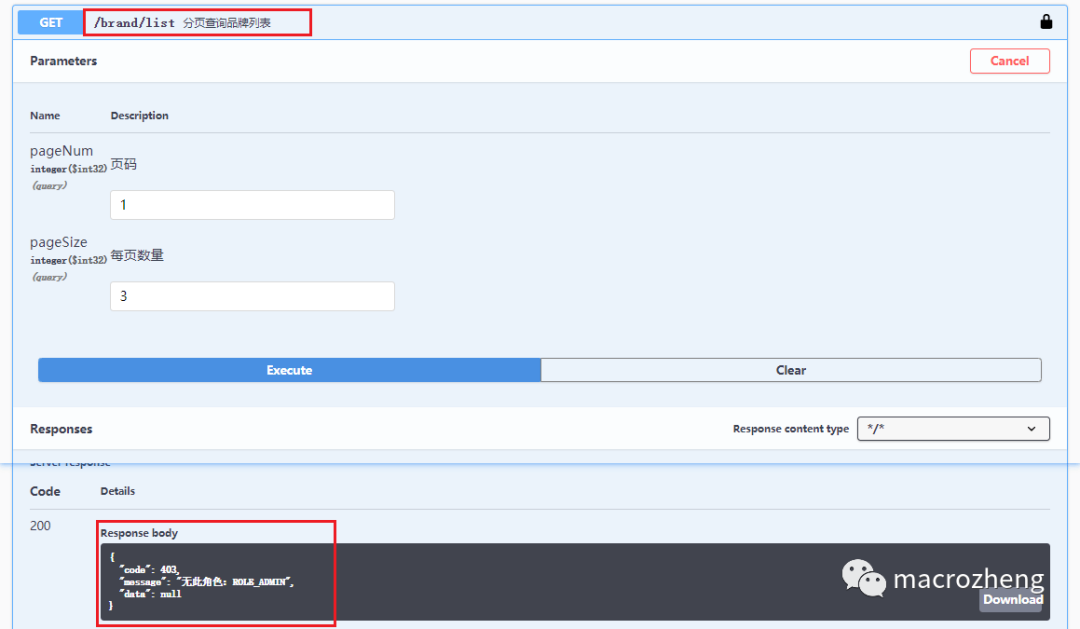This screenshot has width=1080, height=629.
Task: Click the Description column header
Action: point(139,116)
